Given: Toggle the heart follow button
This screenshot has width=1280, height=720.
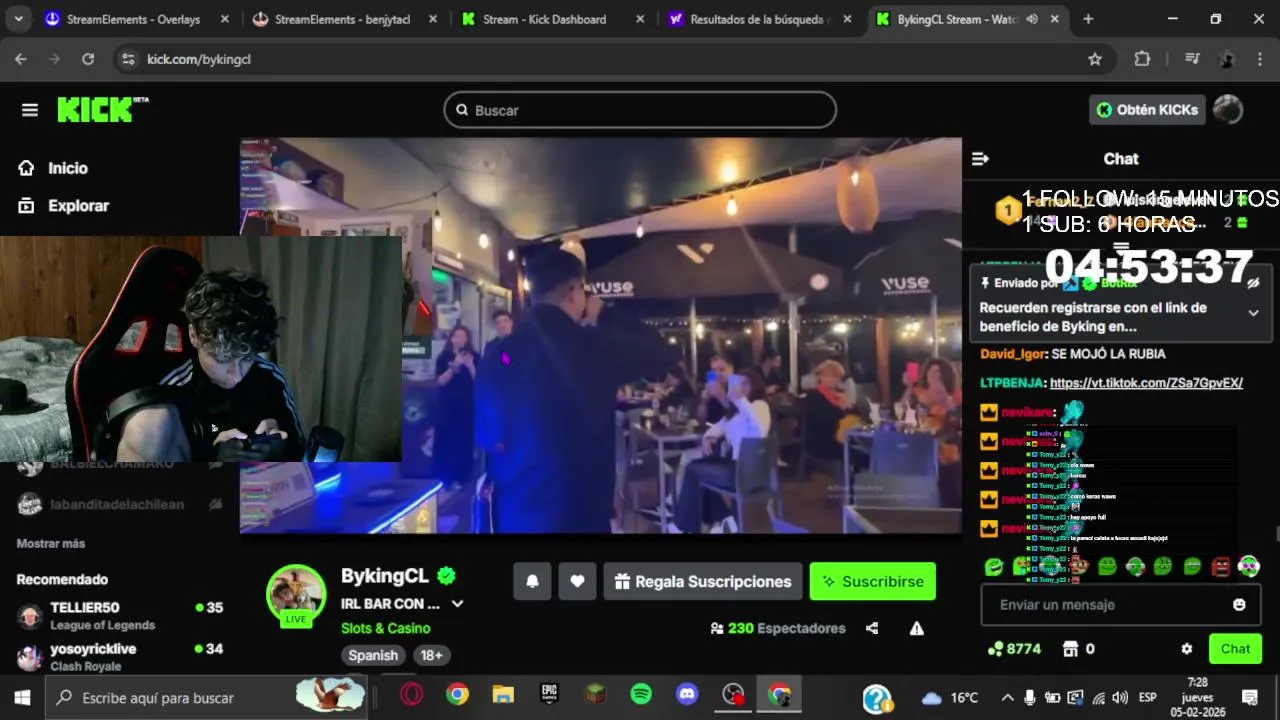Looking at the screenshot, I should pos(577,581).
